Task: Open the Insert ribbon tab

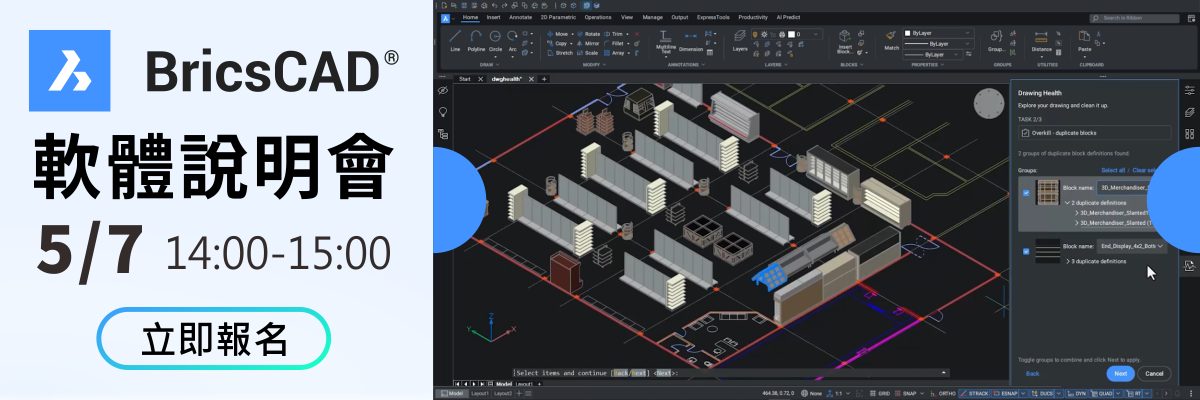Action: 493,17
